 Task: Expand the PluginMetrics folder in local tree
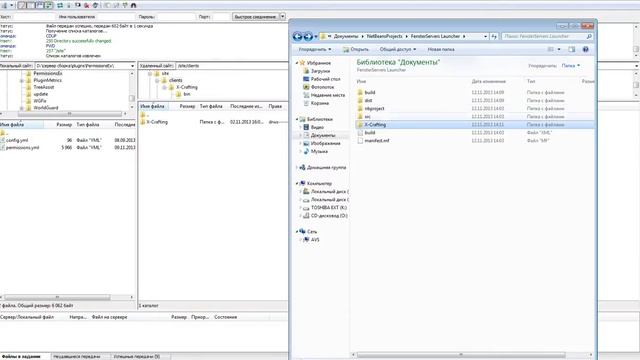pos(22,81)
